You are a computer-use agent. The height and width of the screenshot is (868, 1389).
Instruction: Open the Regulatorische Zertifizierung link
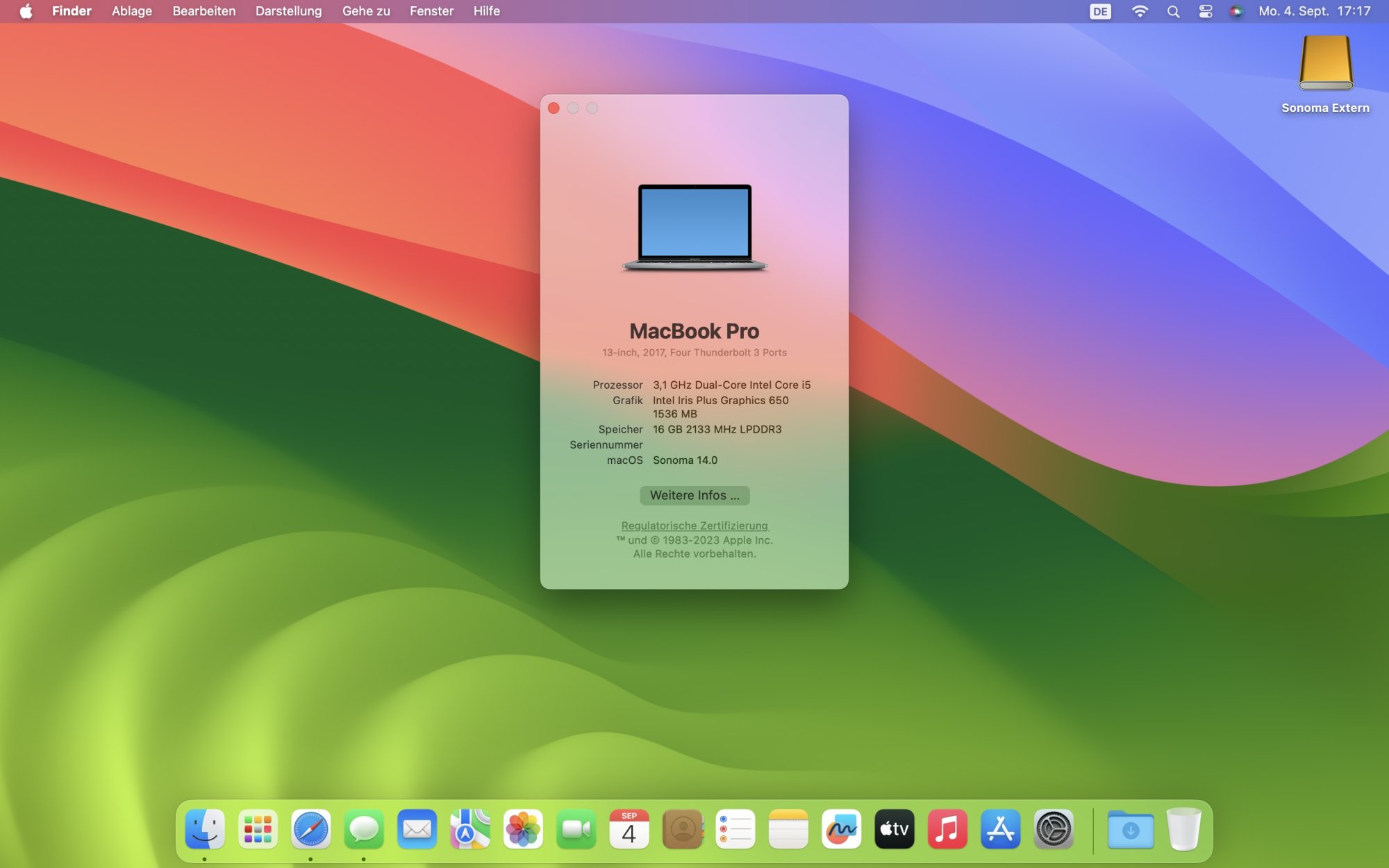click(694, 526)
